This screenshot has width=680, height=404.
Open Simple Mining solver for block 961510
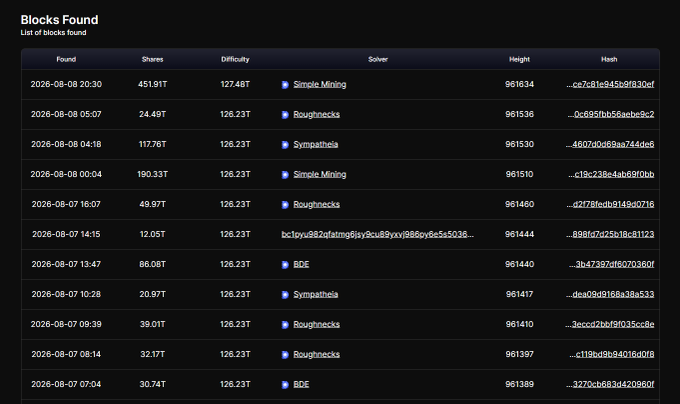point(320,174)
